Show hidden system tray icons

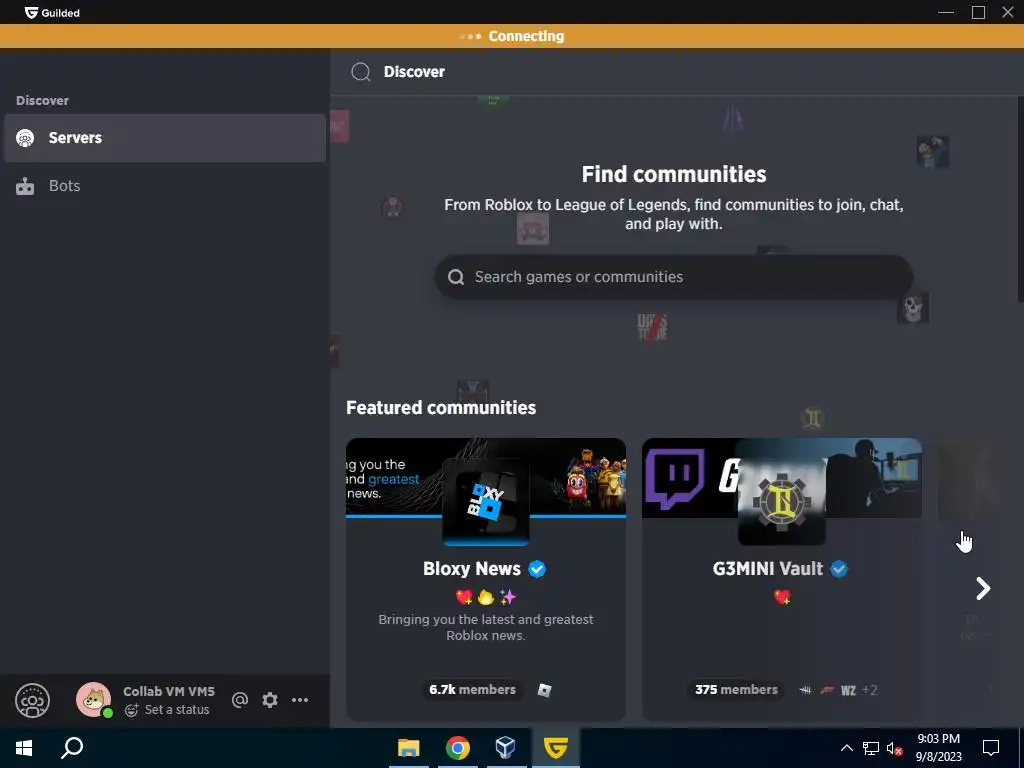click(x=846, y=748)
